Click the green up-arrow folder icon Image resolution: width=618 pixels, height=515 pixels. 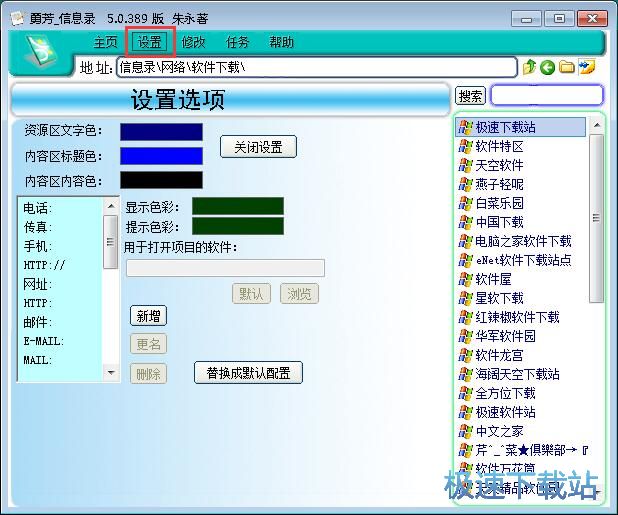pos(529,67)
